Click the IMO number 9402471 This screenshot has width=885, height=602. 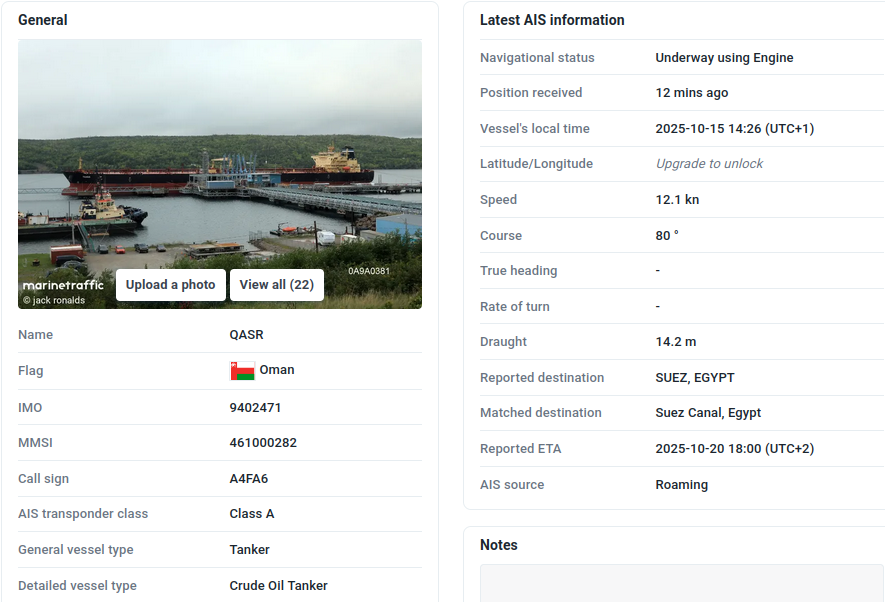(255, 408)
